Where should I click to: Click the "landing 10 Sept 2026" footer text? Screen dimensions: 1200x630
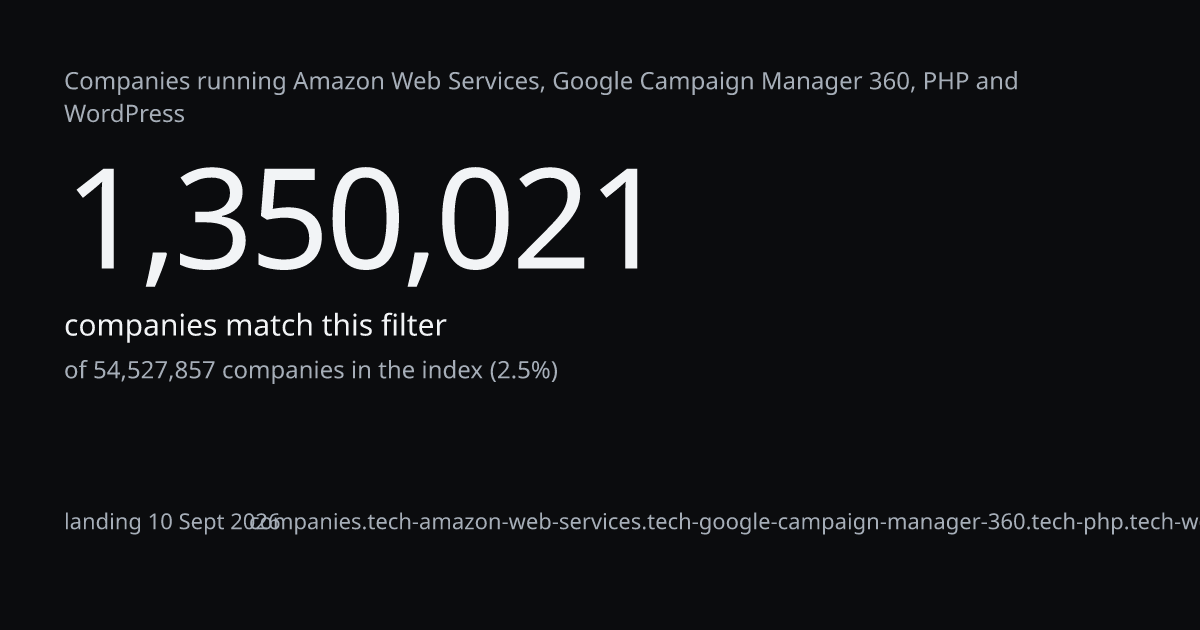click(x=172, y=522)
